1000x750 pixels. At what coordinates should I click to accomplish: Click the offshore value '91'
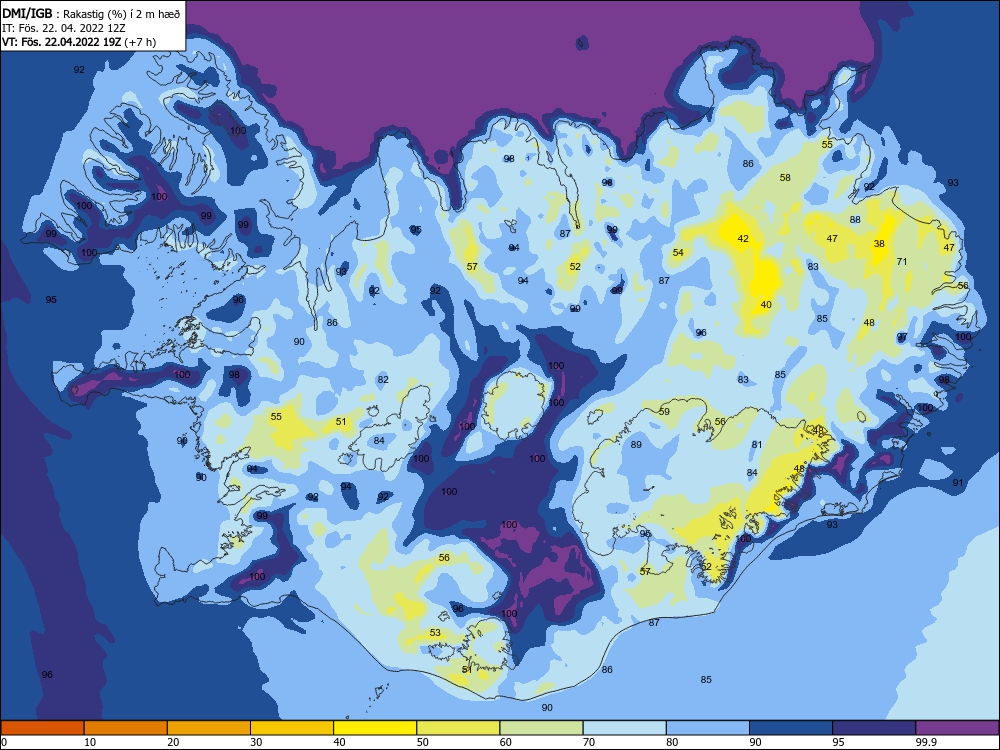pyautogui.click(x=958, y=483)
